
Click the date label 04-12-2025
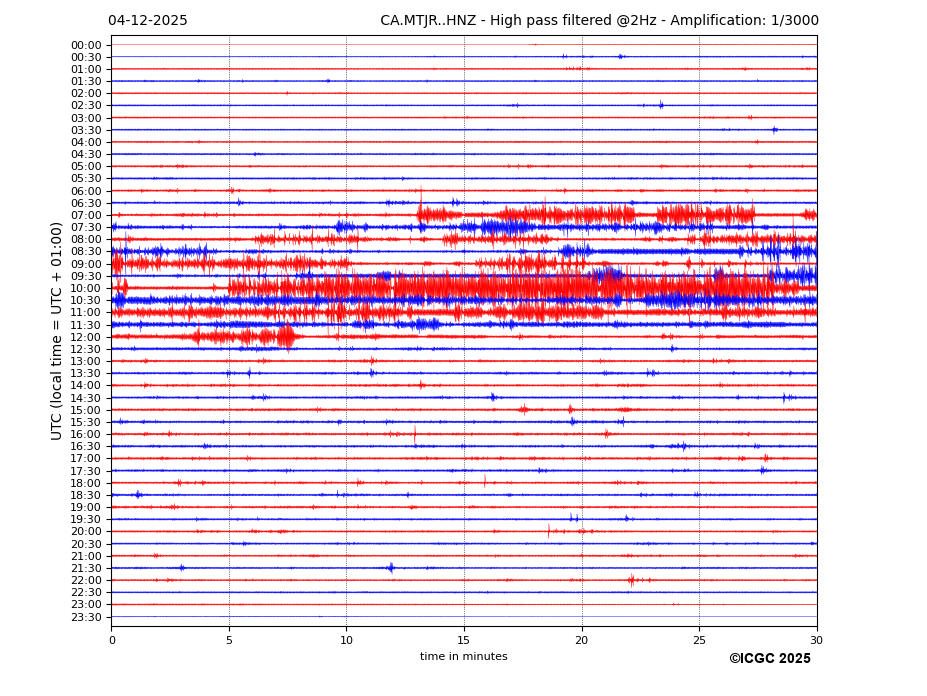pos(147,21)
